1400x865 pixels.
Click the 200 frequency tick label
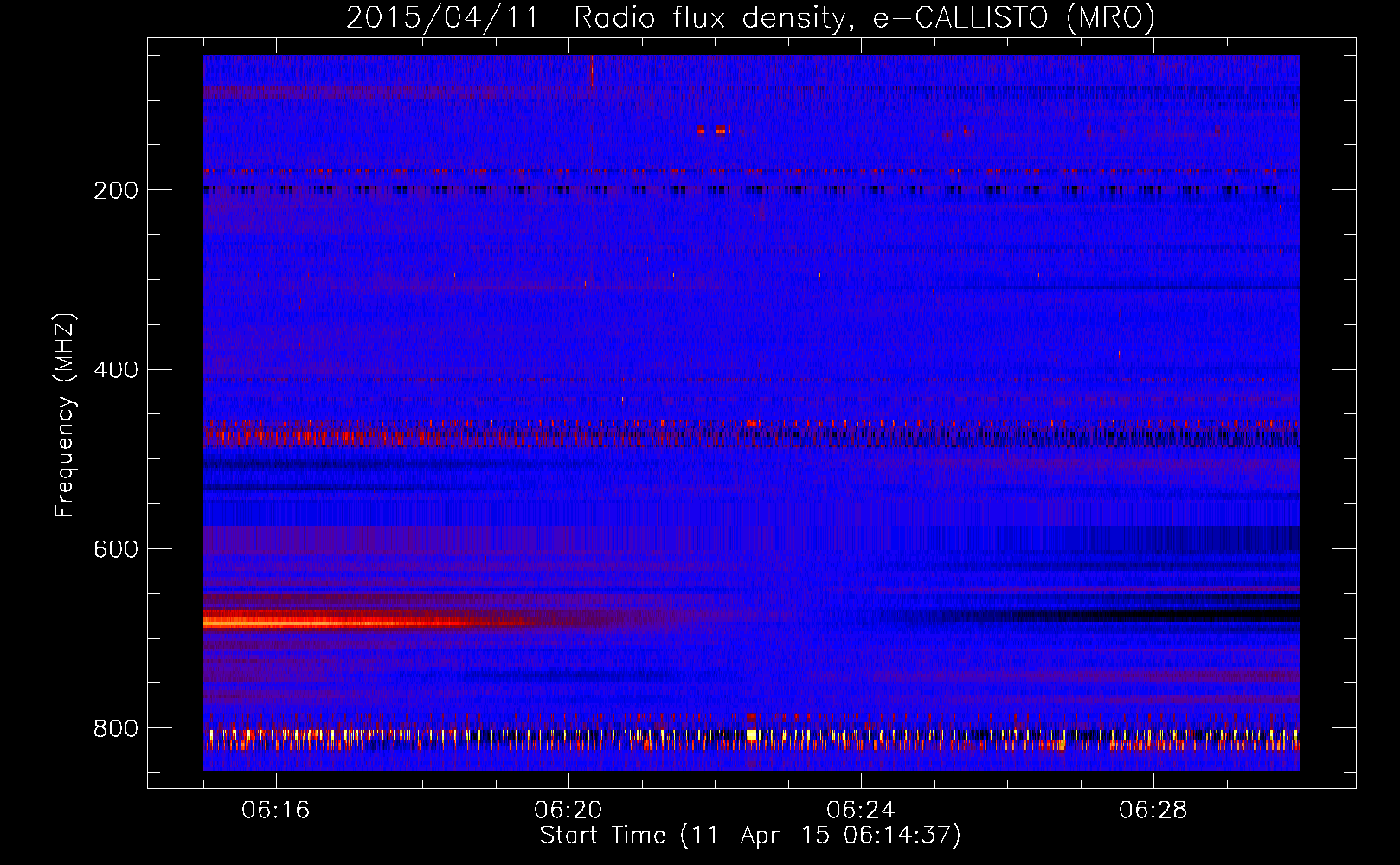pyautogui.click(x=116, y=190)
